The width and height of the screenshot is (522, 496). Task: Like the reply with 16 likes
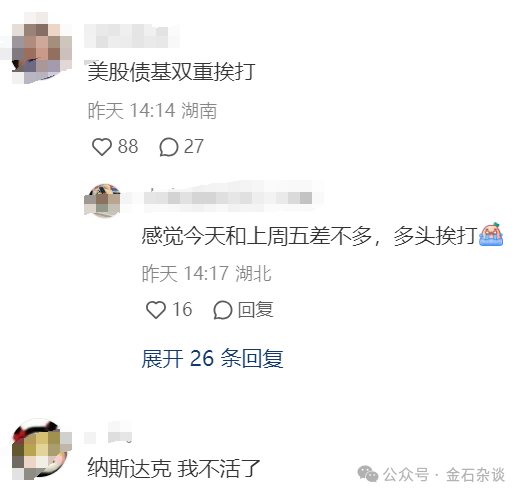(x=156, y=310)
